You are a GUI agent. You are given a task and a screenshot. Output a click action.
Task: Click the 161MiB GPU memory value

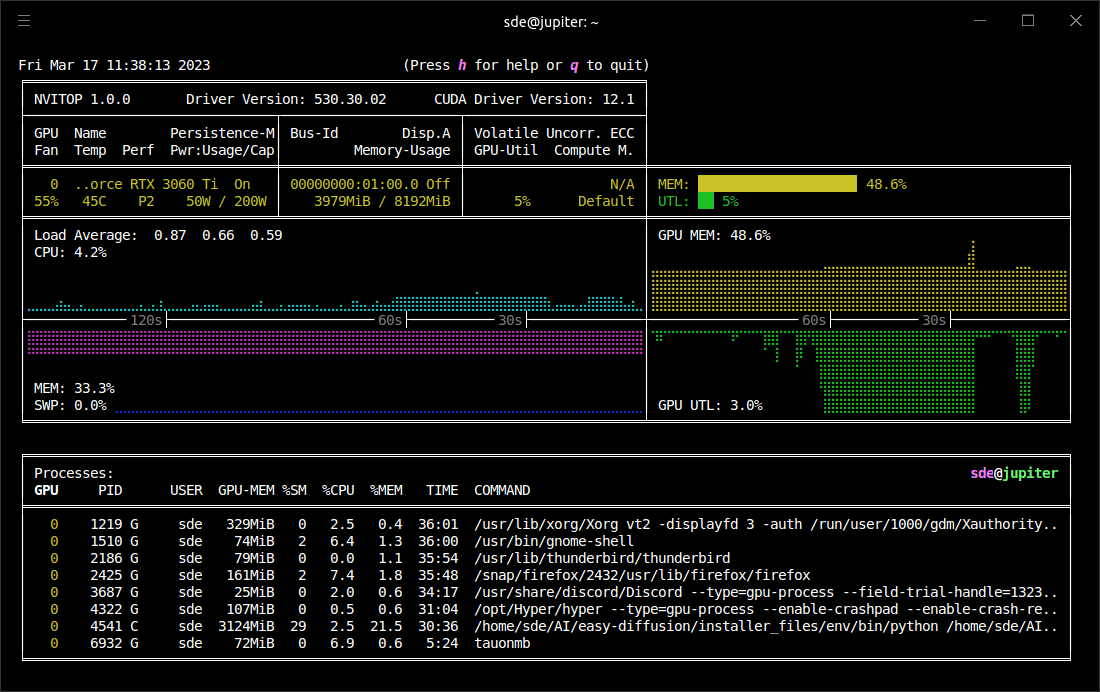[x=250, y=575]
